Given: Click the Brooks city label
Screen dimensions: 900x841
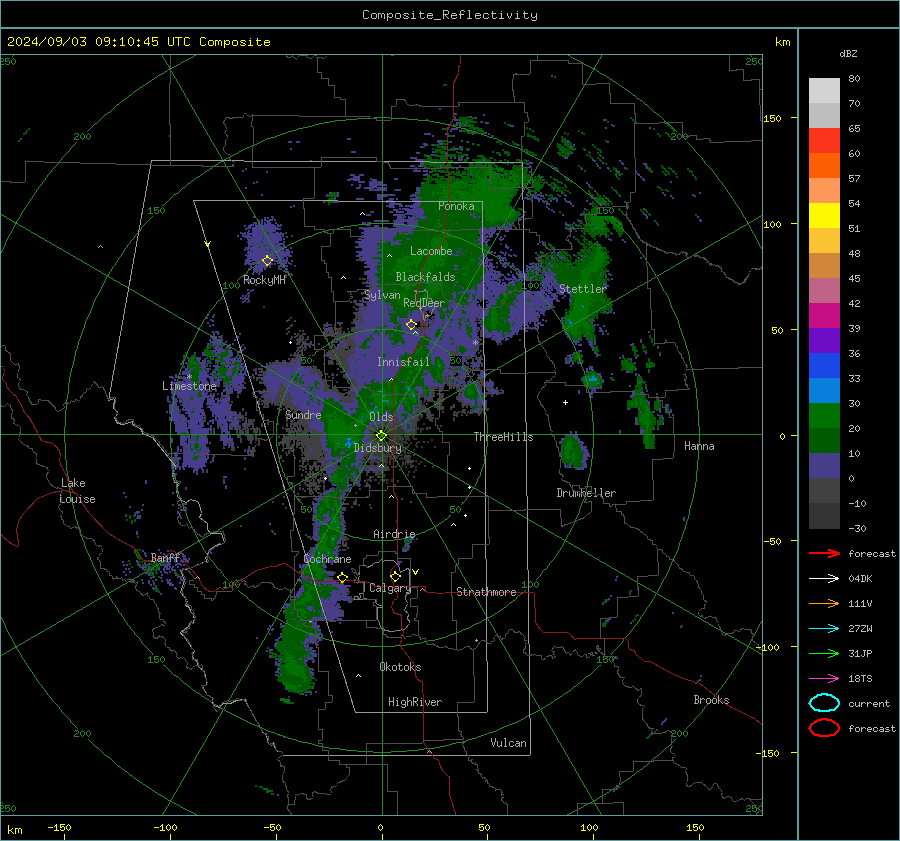Looking at the screenshot, I should pos(711,700).
